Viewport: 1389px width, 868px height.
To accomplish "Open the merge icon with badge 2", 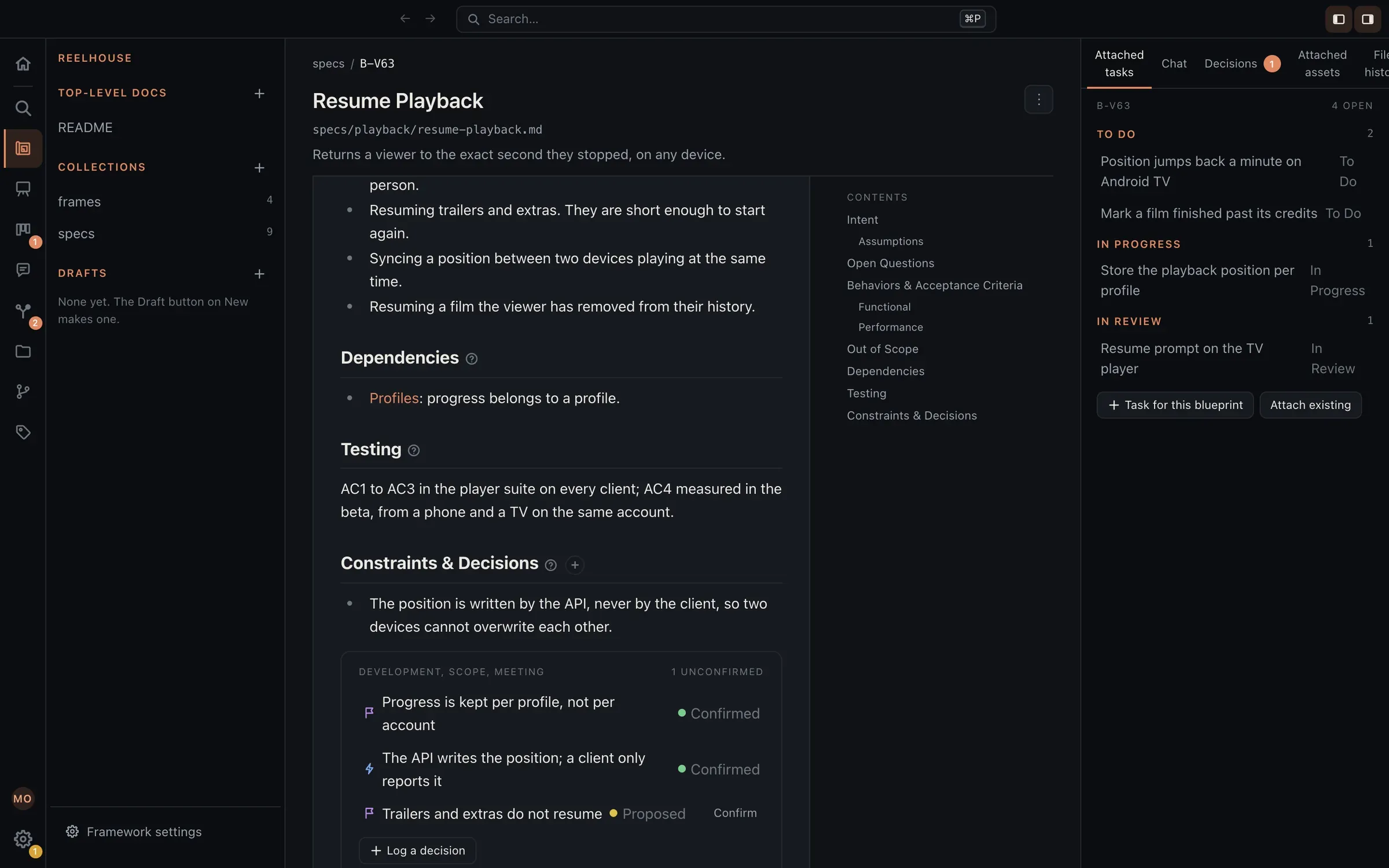I will pos(23,311).
